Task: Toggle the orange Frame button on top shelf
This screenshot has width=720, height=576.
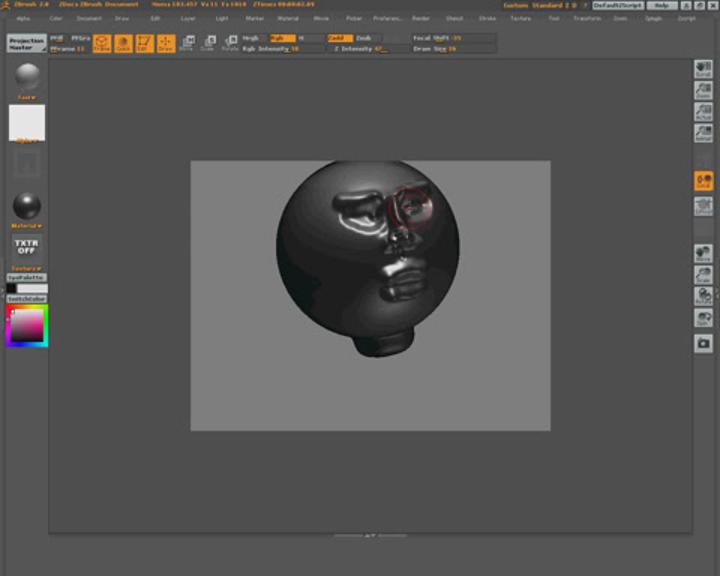Action: [x=102, y=44]
